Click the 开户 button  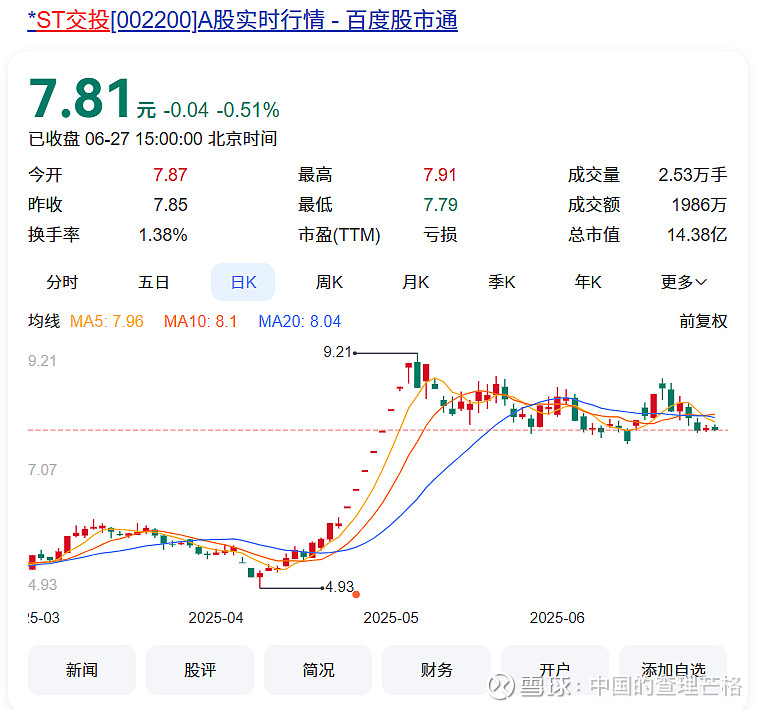pos(555,669)
